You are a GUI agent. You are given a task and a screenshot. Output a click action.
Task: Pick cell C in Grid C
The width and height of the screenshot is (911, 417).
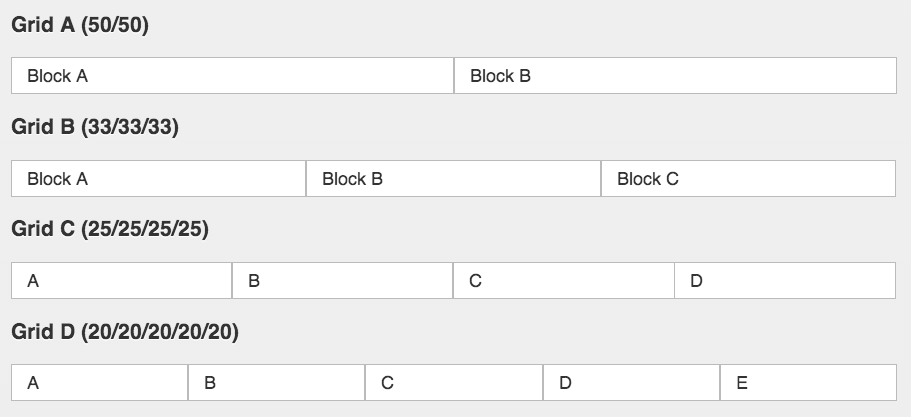564,281
